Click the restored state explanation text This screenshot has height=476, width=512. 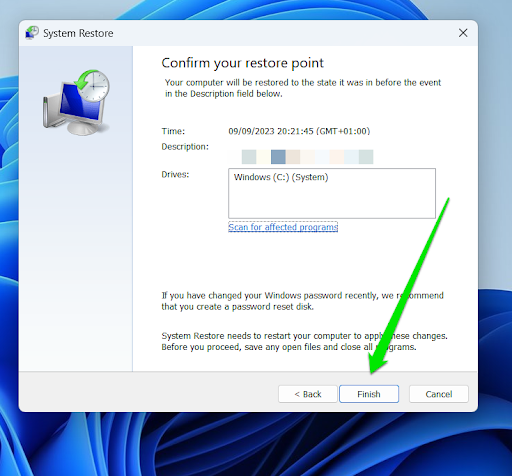coord(303,88)
